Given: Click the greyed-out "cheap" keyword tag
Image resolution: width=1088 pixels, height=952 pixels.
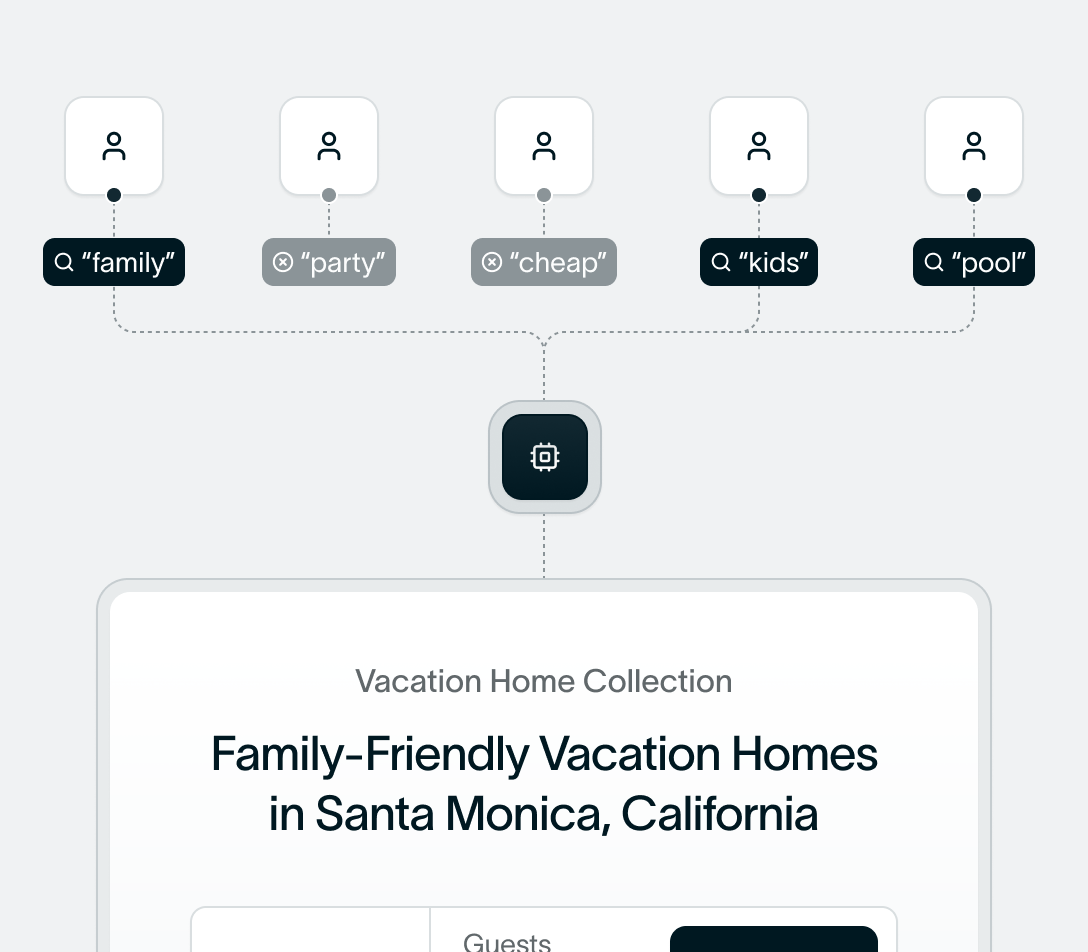Looking at the screenshot, I should tap(544, 262).
